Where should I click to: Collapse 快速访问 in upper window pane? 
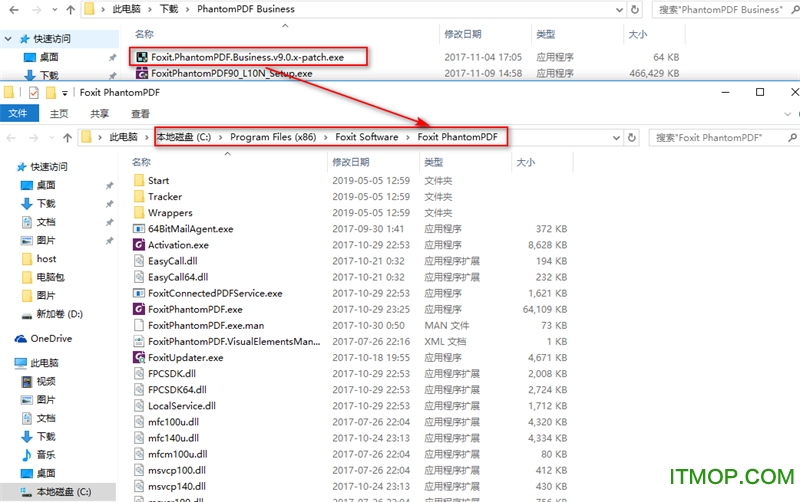[x=8, y=39]
